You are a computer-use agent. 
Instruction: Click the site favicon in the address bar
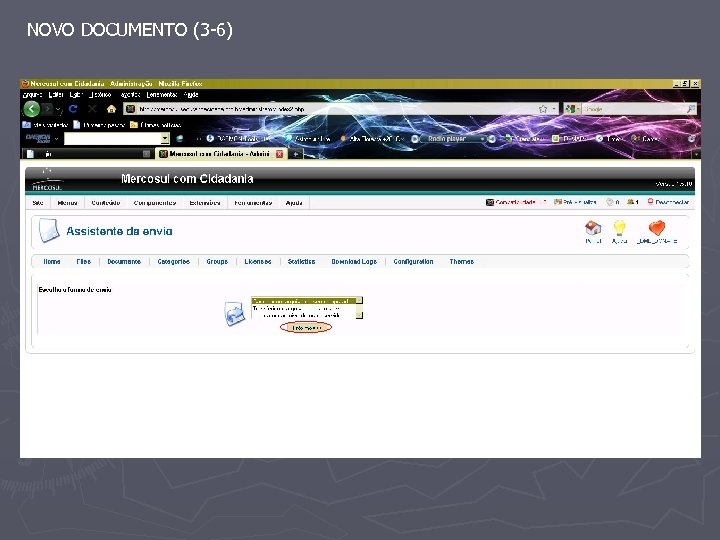click(x=130, y=109)
